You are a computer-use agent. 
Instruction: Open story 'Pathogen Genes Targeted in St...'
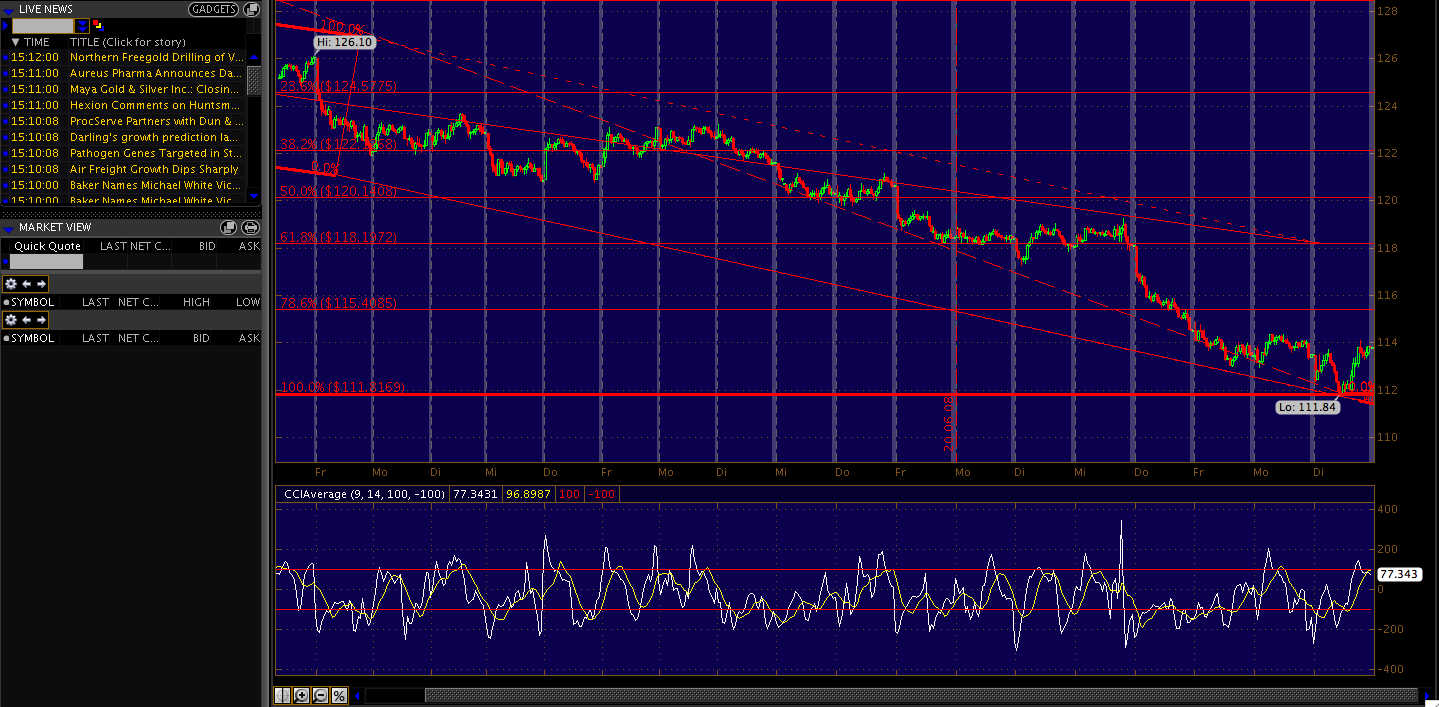tap(156, 153)
